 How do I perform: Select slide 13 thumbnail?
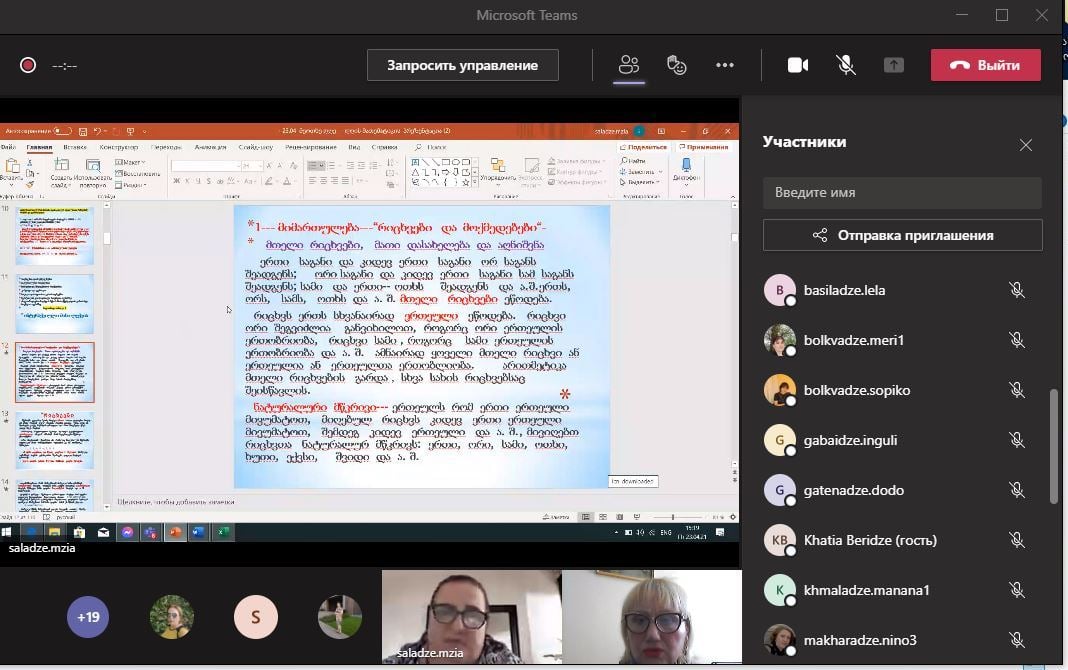click(x=54, y=441)
